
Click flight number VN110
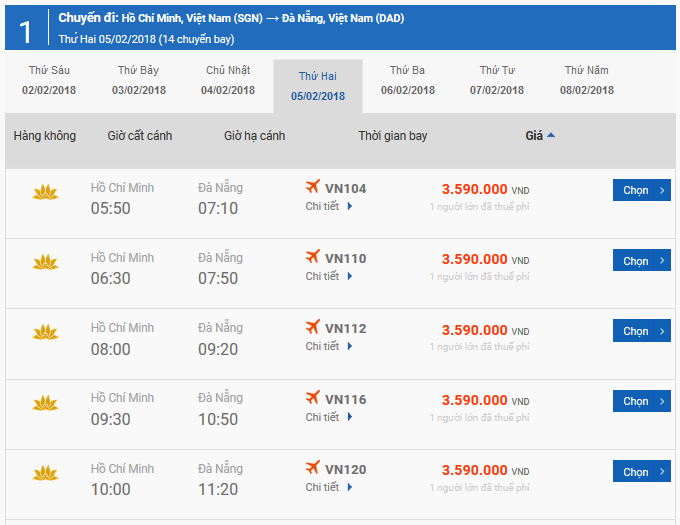[346, 259]
